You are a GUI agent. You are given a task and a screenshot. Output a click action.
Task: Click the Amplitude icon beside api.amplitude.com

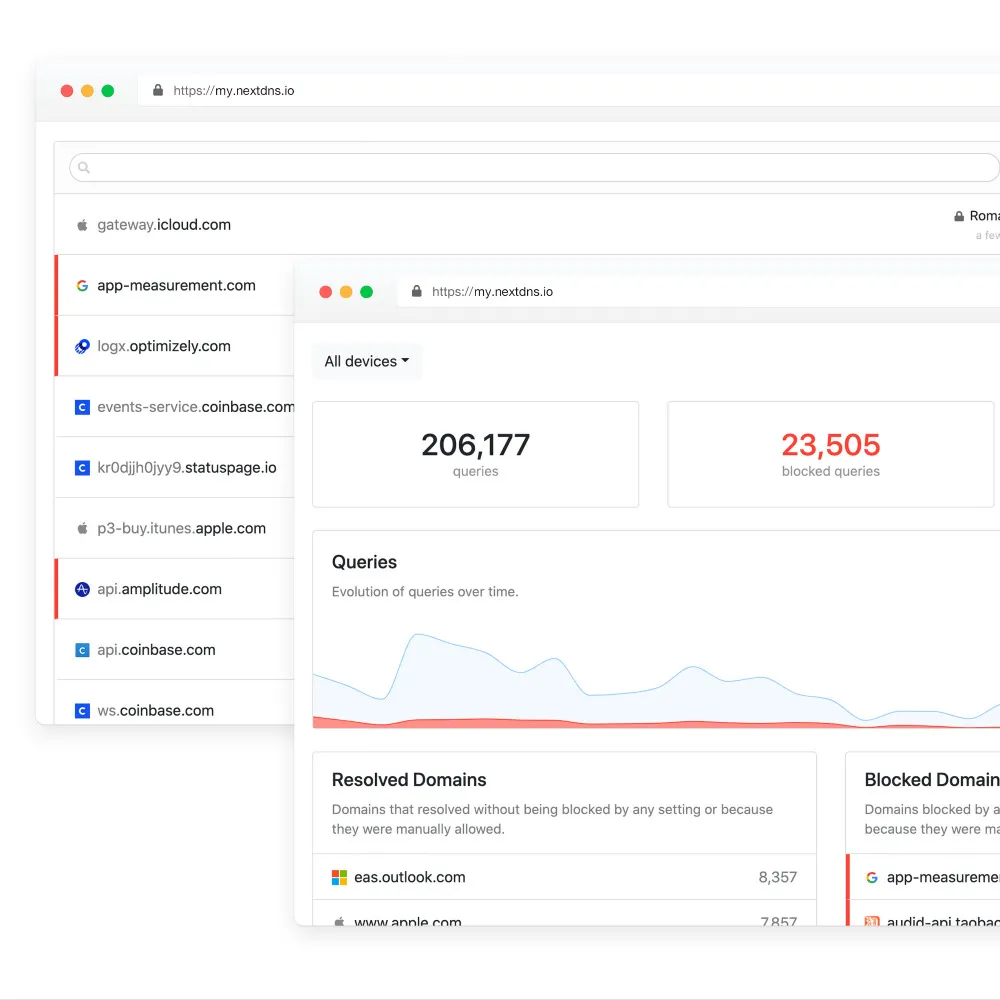(x=82, y=589)
